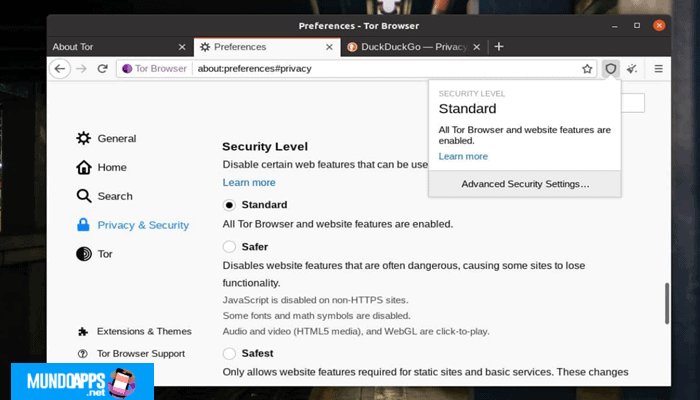This screenshot has width=700, height=400.
Task: Click the page's vertical scrollbar thumb
Action: tap(667, 303)
